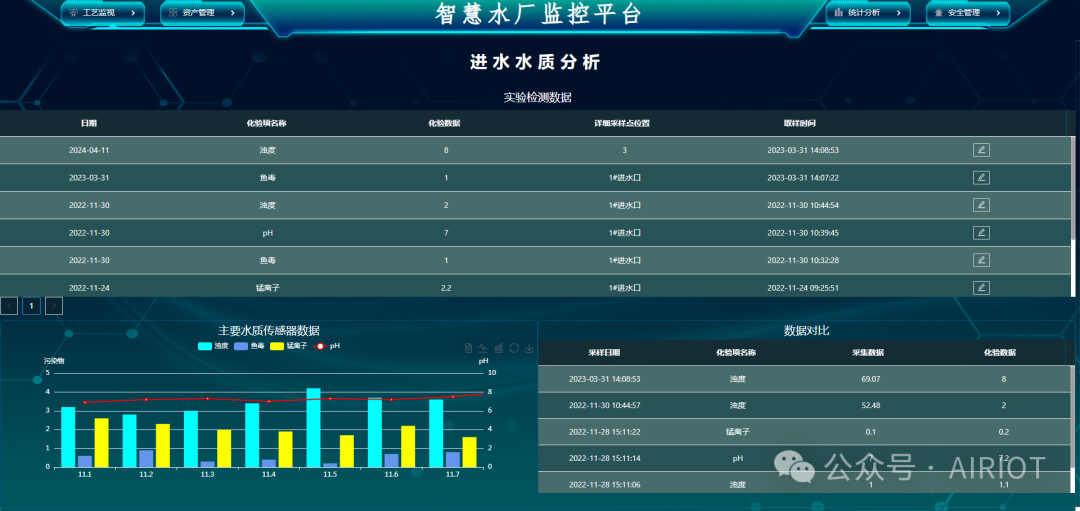Image resolution: width=1080 pixels, height=511 pixels.
Task: Edit the 浊度 row sampled at 10:44:54
Action: (x=982, y=205)
